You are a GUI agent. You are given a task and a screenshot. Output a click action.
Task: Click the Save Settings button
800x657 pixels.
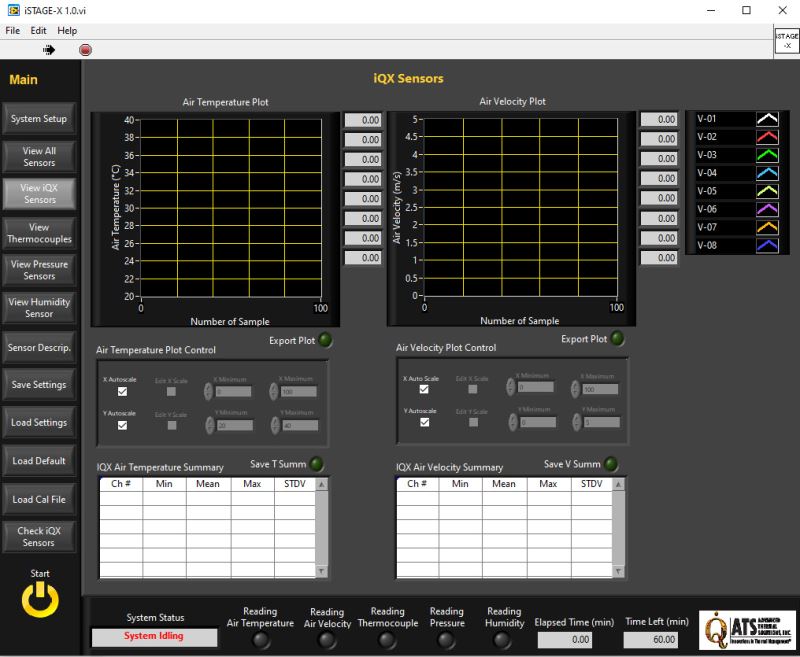pos(39,385)
